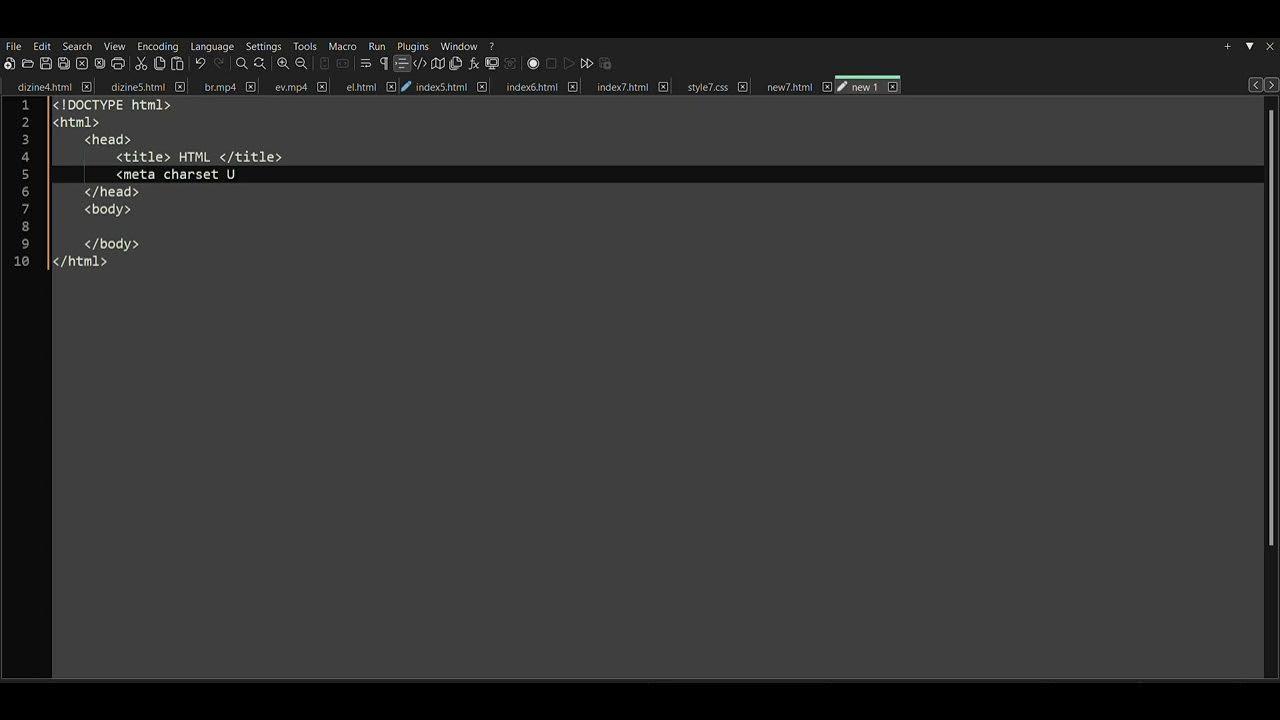Open the Search menu
This screenshot has width=1280, height=720.
pyautogui.click(x=77, y=46)
